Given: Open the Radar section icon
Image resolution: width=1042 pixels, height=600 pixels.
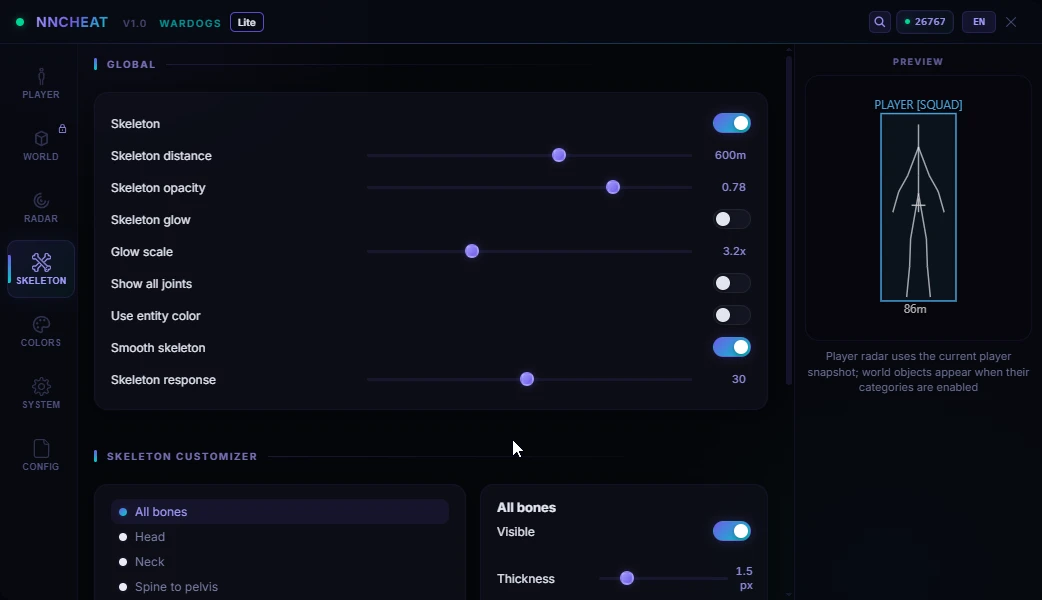Looking at the screenshot, I should pos(41,200).
